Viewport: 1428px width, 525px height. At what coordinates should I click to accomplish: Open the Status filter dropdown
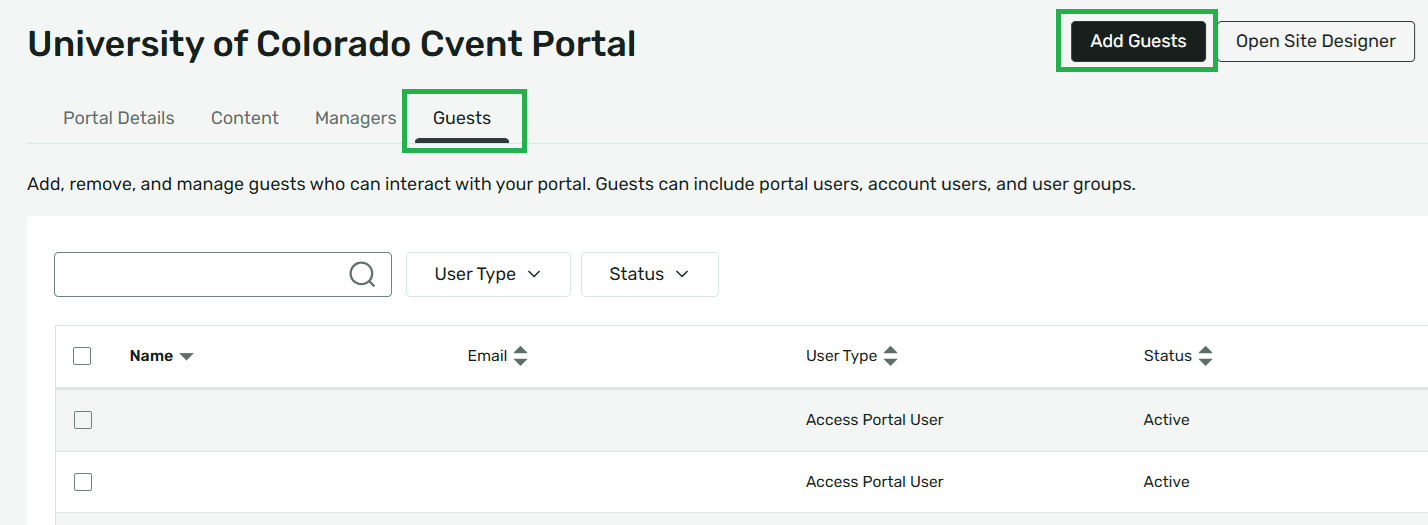650,274
